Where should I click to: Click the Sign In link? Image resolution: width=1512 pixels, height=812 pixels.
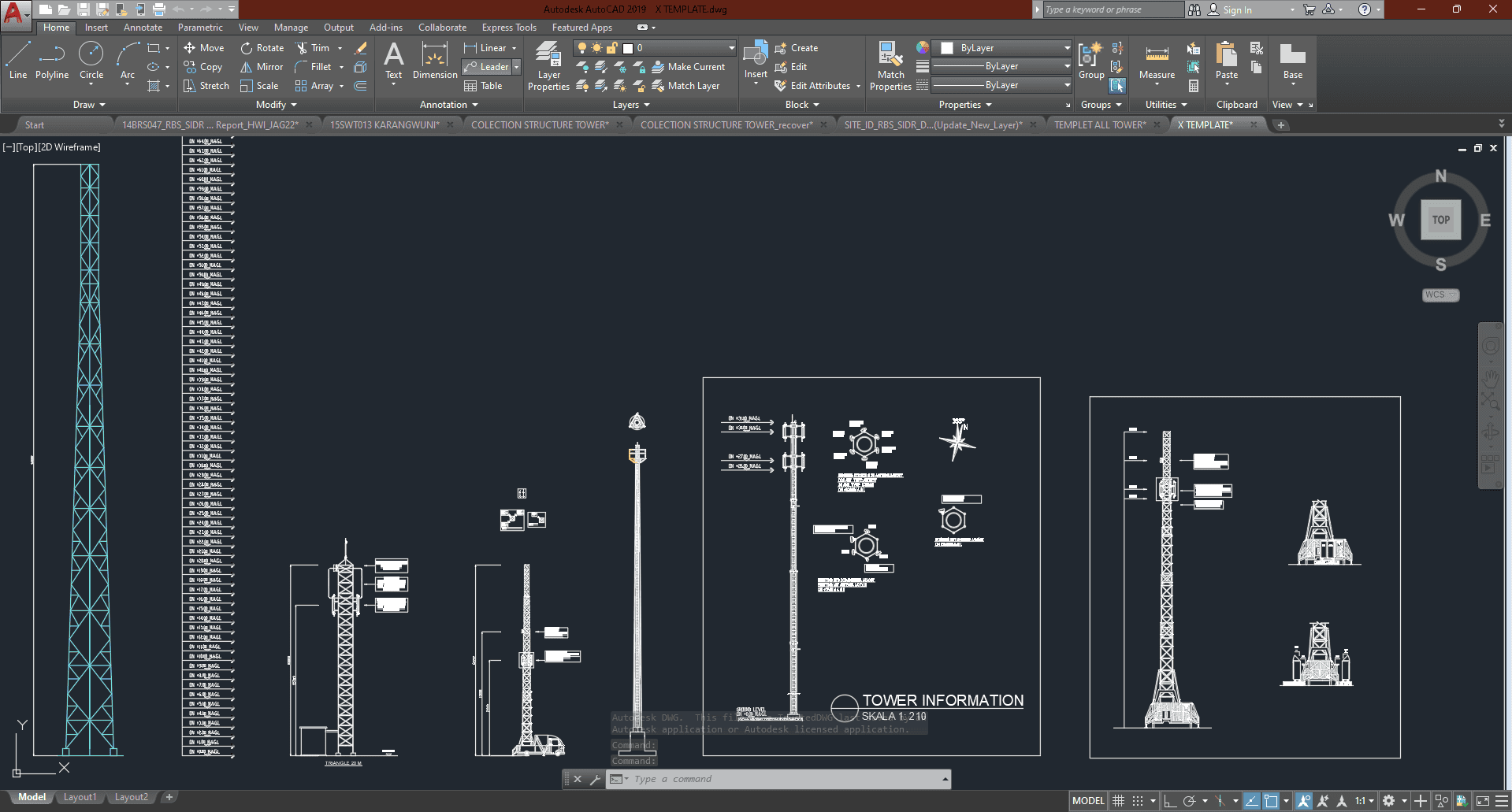tap(1237, 9)
